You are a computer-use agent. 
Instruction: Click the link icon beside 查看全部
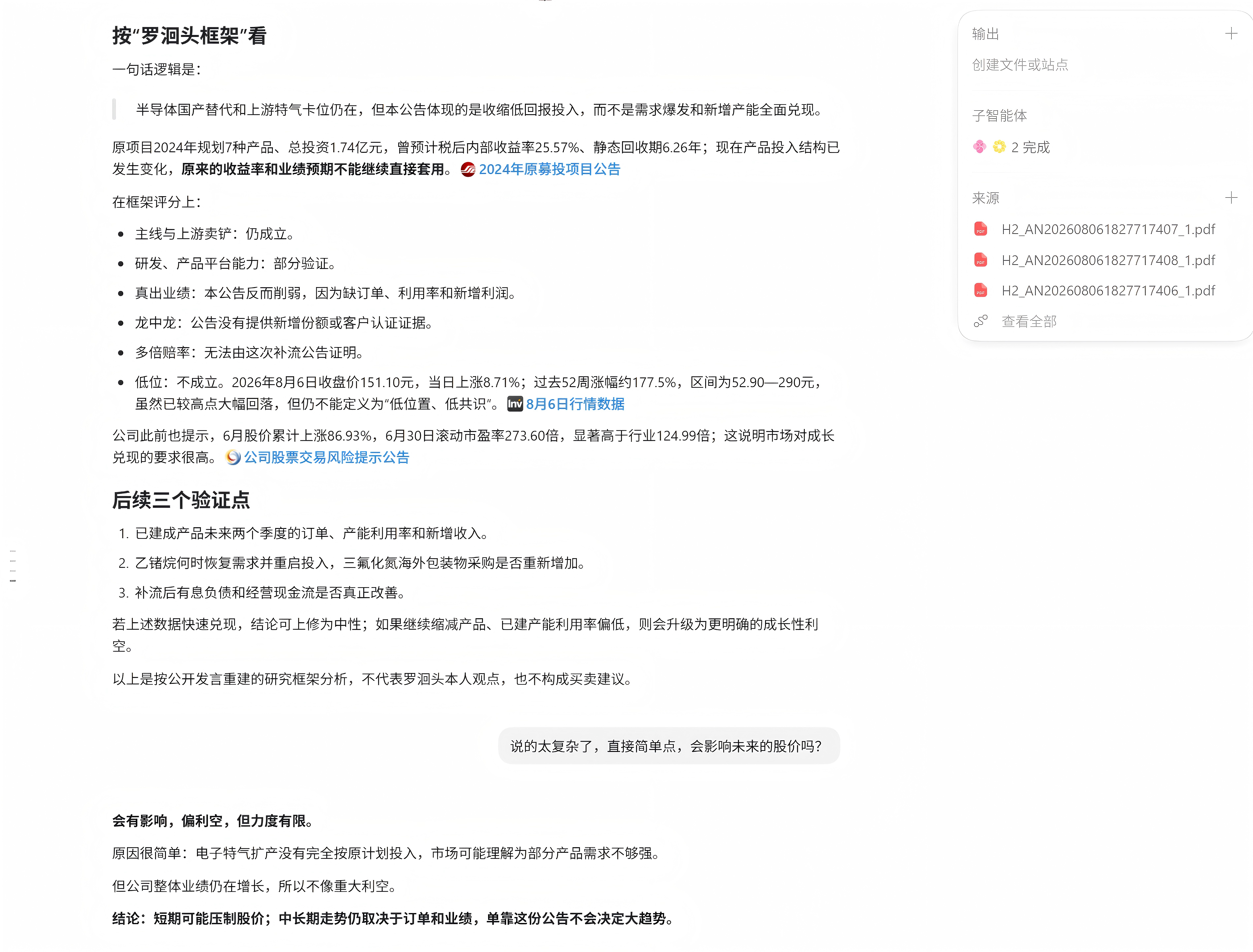click(980, 321)
